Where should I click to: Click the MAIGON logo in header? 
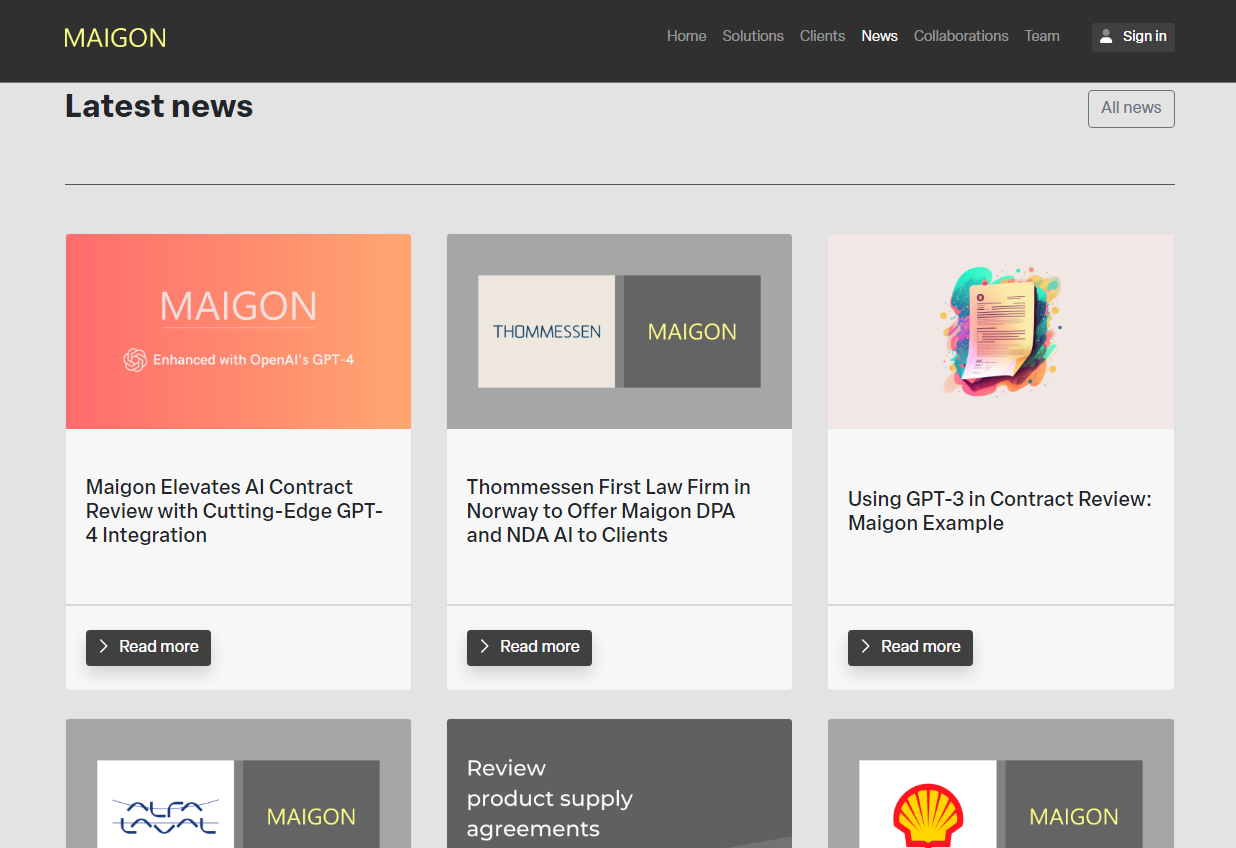115,38
